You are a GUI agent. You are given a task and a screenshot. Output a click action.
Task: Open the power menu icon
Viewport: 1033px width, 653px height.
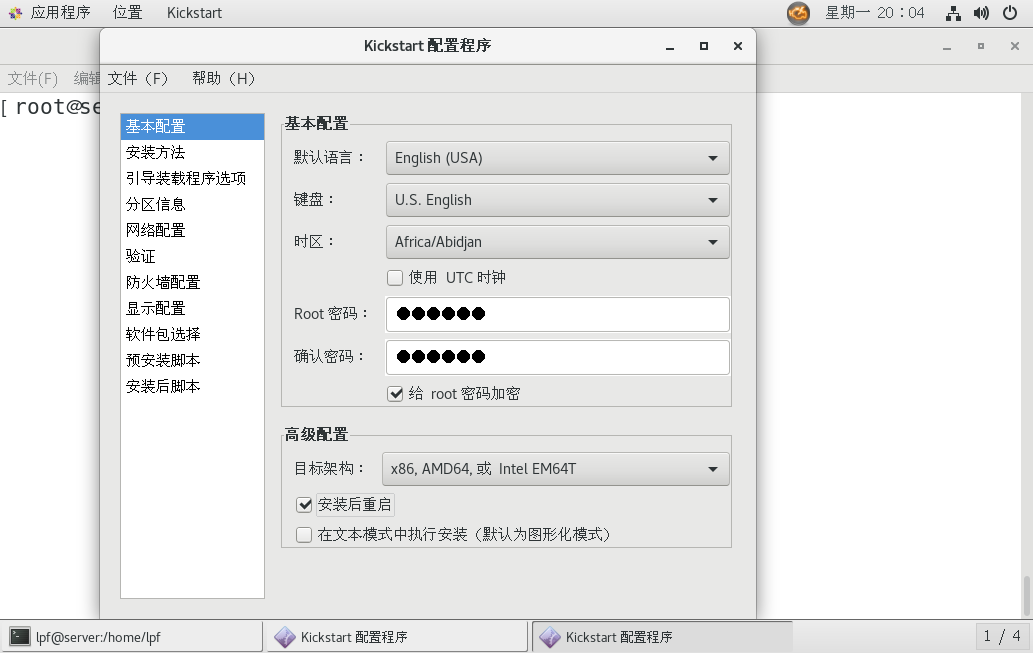pyautogui.click(x=1009, y=13)
